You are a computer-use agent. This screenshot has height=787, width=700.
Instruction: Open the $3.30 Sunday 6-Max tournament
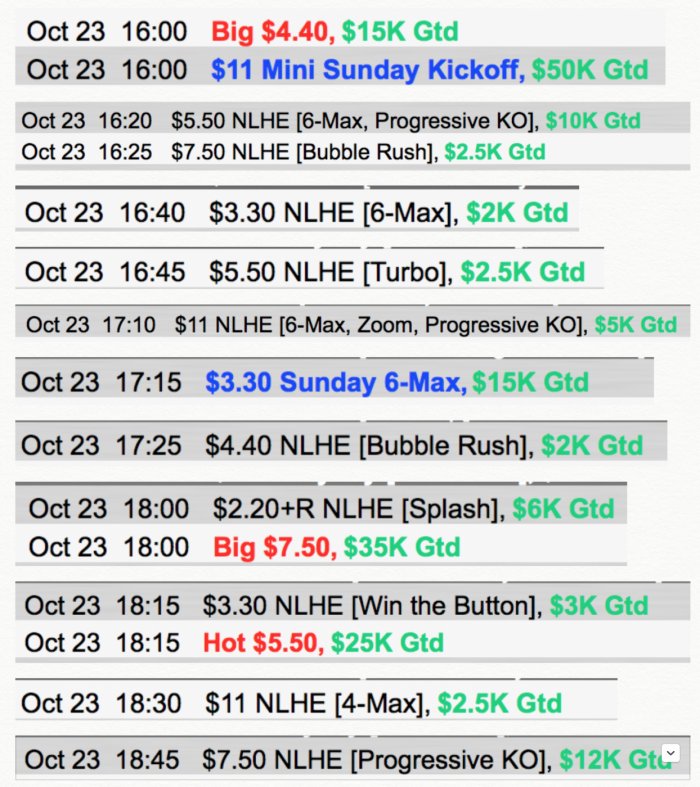click(334, 382)
